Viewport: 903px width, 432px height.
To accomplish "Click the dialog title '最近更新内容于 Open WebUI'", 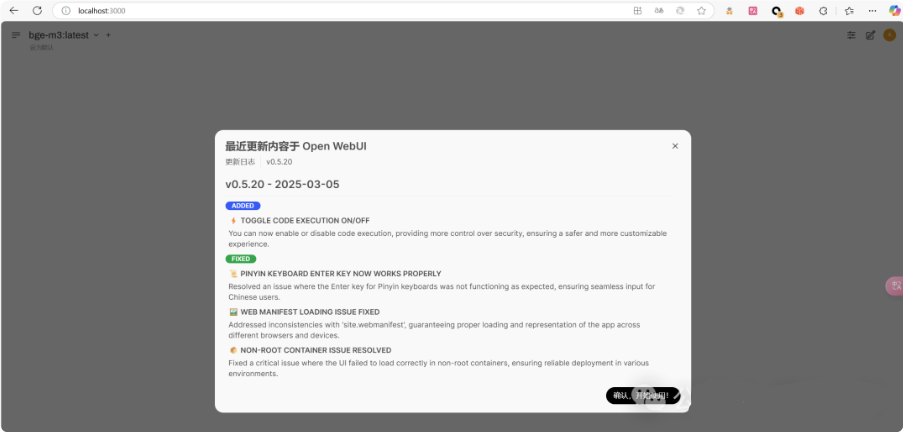I will (296, 146).
